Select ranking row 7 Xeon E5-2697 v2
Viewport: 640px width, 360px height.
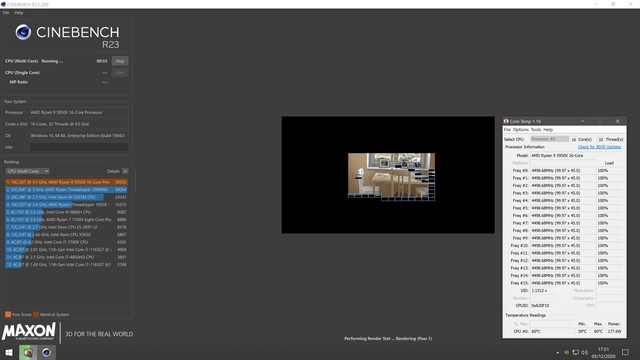[x=66, y=227]
